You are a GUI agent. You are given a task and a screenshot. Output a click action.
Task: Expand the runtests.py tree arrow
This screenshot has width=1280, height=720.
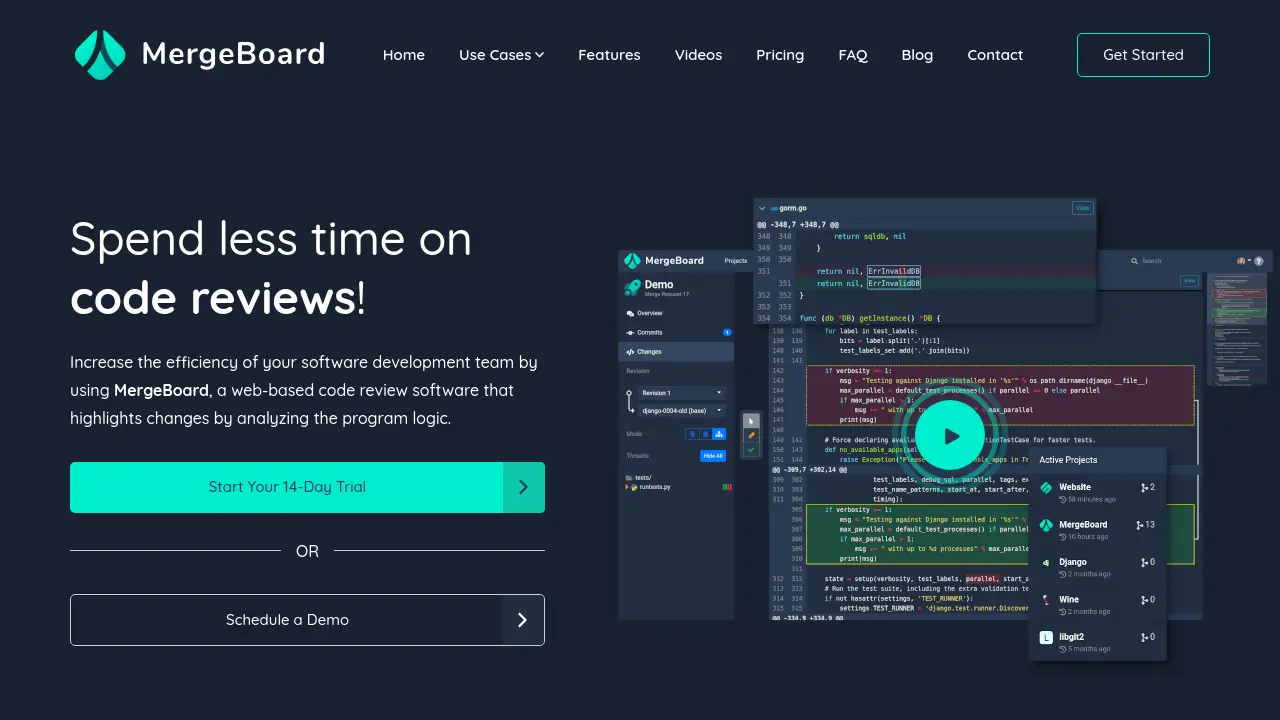(627, 487)
